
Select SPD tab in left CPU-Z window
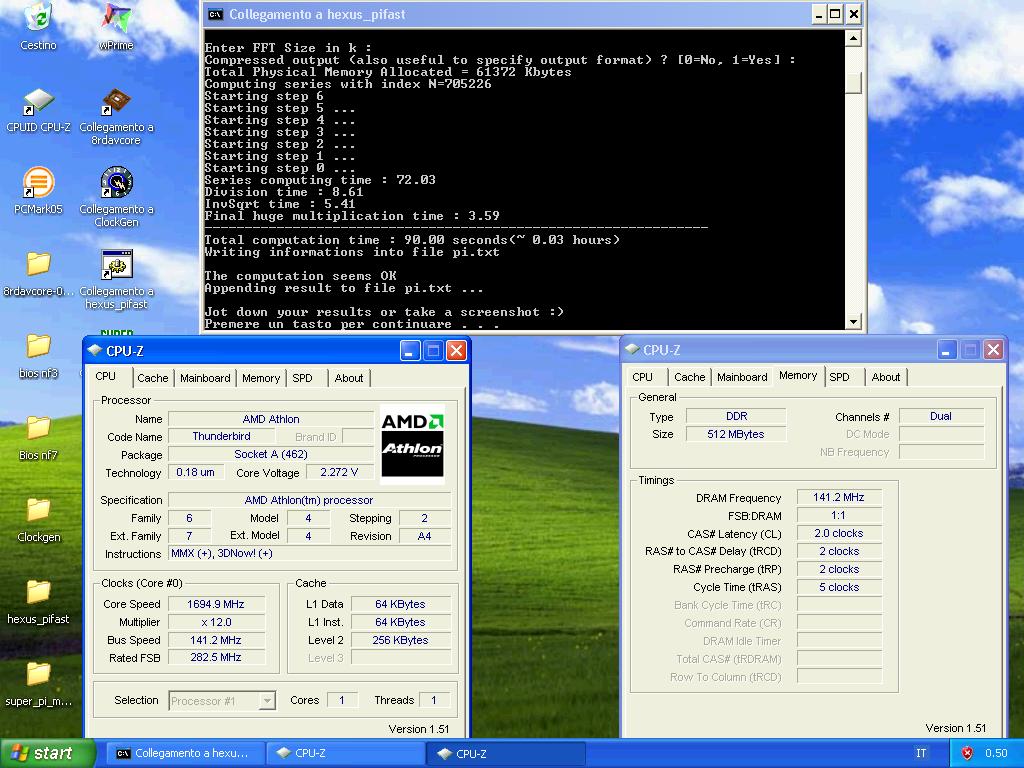pos(302,378)
